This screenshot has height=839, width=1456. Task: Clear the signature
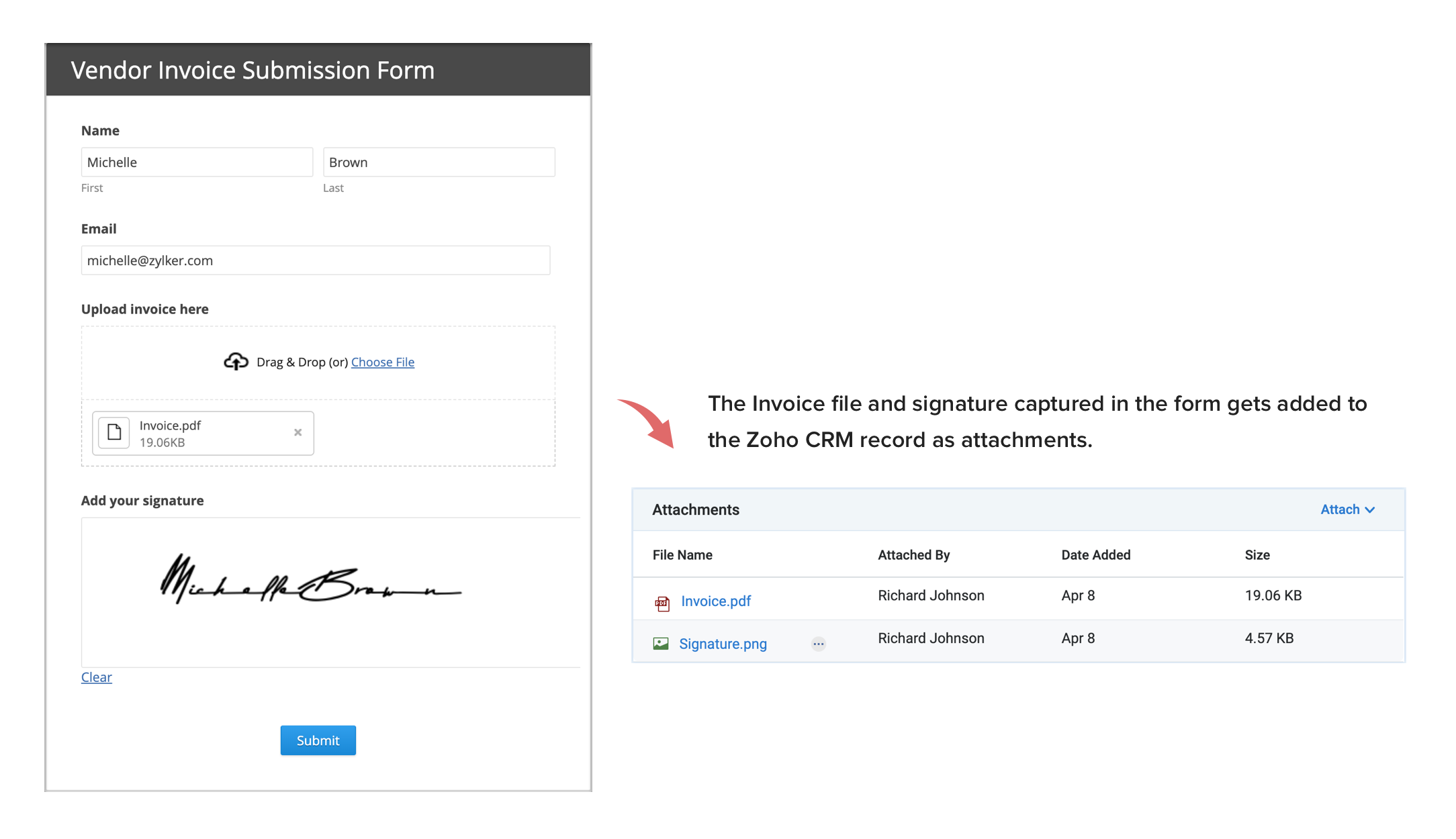pyautogui.click(x=96, y=677)
